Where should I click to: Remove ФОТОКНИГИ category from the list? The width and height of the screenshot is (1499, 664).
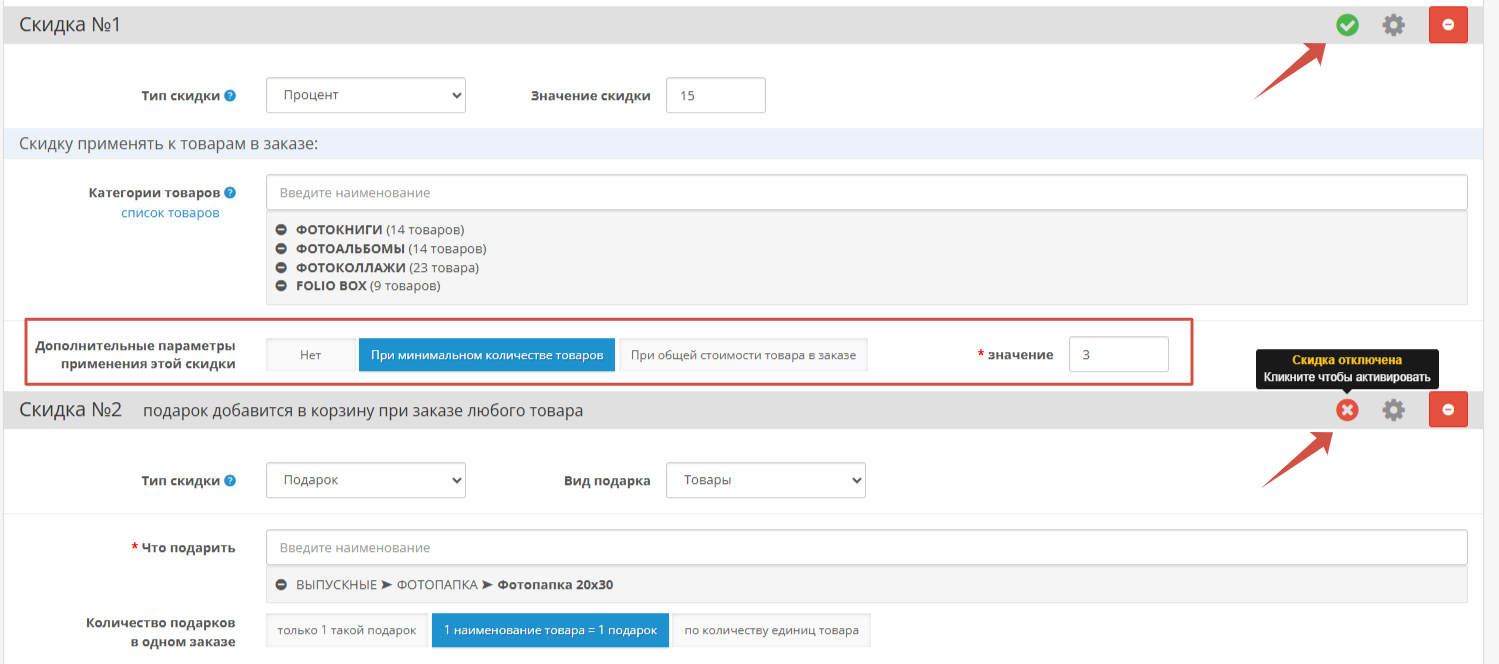[282, 230]
